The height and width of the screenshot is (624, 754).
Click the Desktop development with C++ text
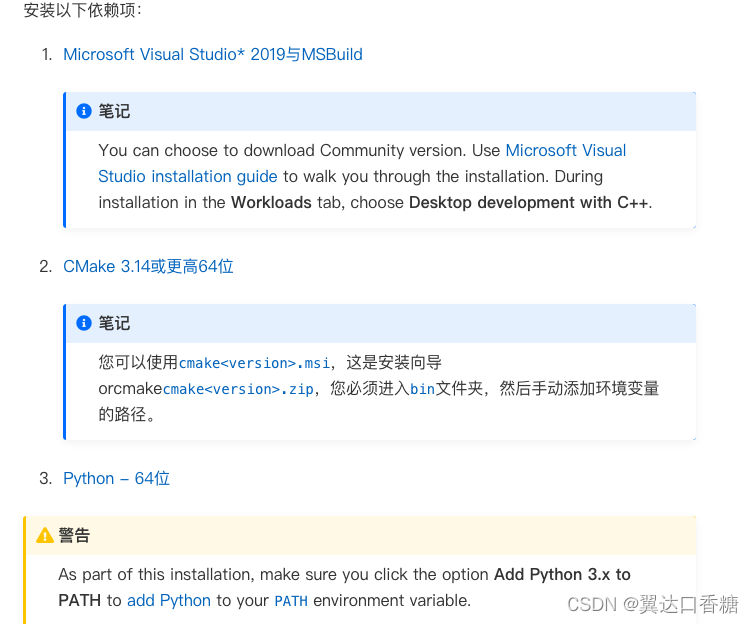[x=528, y=202]
